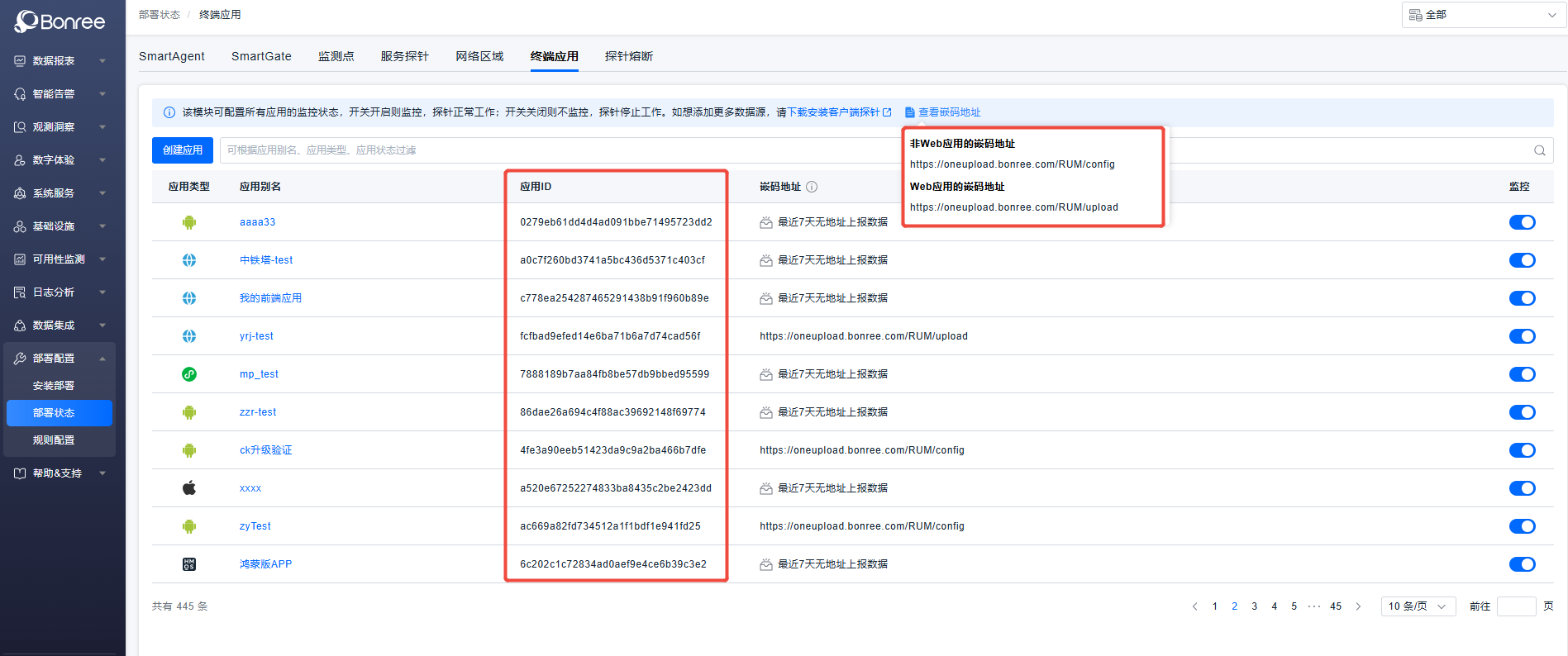Click the HarmonyOS icon in 鸿蒙版APP row
Image resolution: width=1568 pixels, height=656 pixels.
coord(189,564)
